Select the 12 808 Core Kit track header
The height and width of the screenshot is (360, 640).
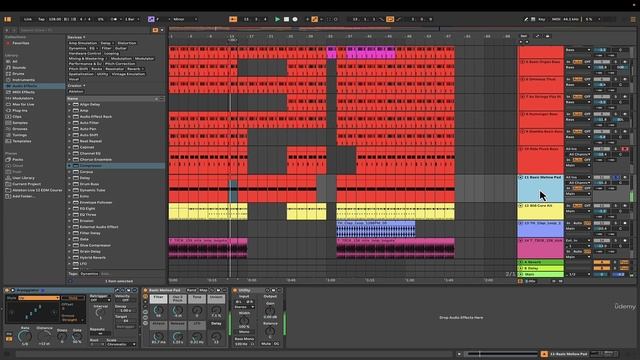coord(540,211)
